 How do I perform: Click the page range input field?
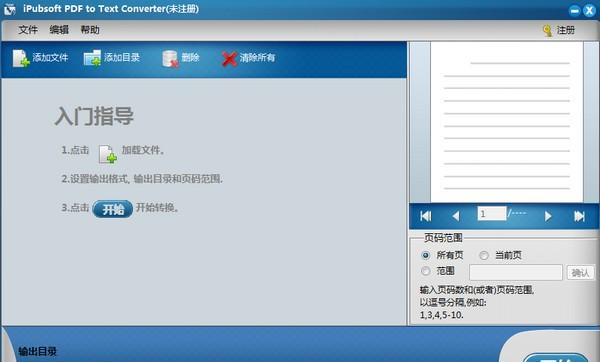(x=516, y=272)
